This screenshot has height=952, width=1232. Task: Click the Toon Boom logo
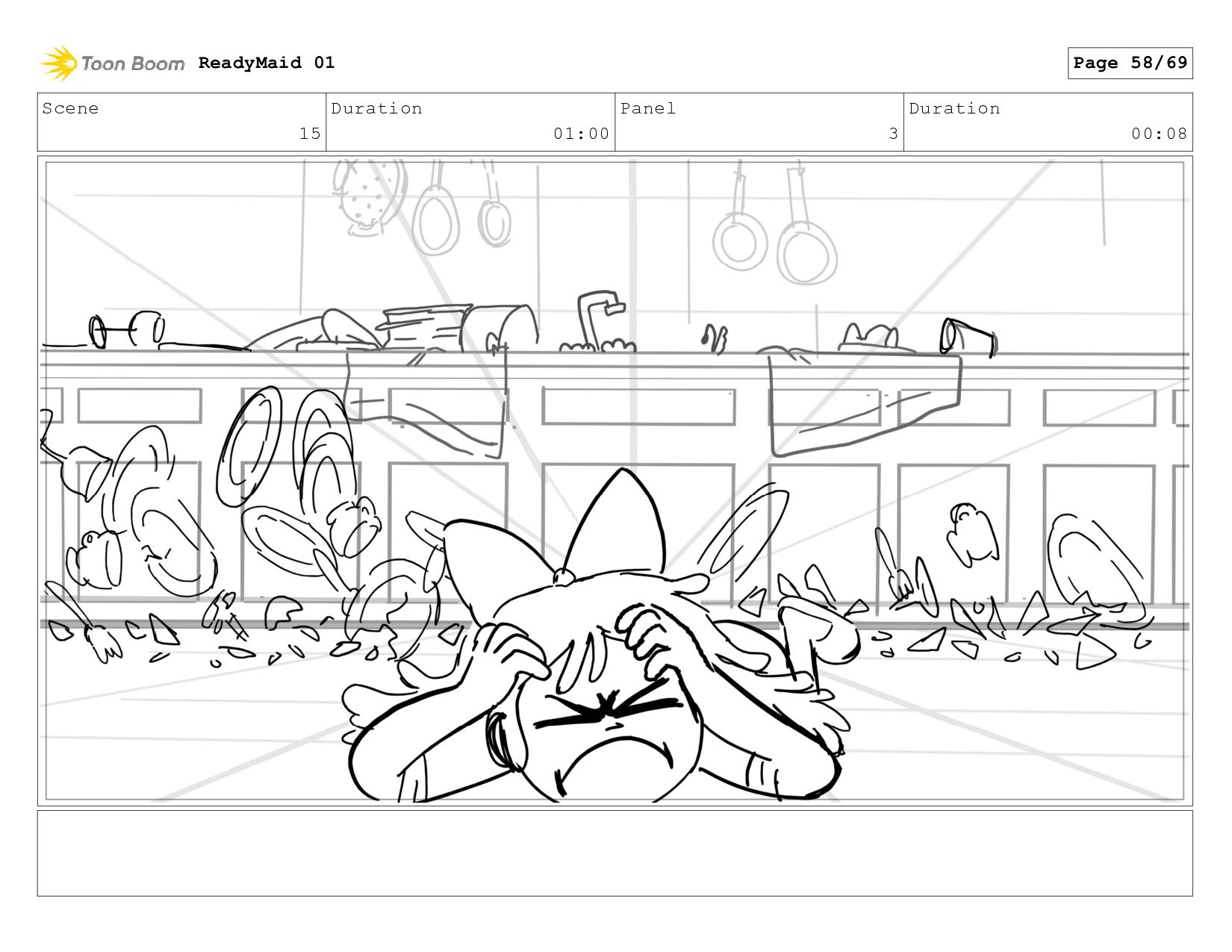pos(112,63)
